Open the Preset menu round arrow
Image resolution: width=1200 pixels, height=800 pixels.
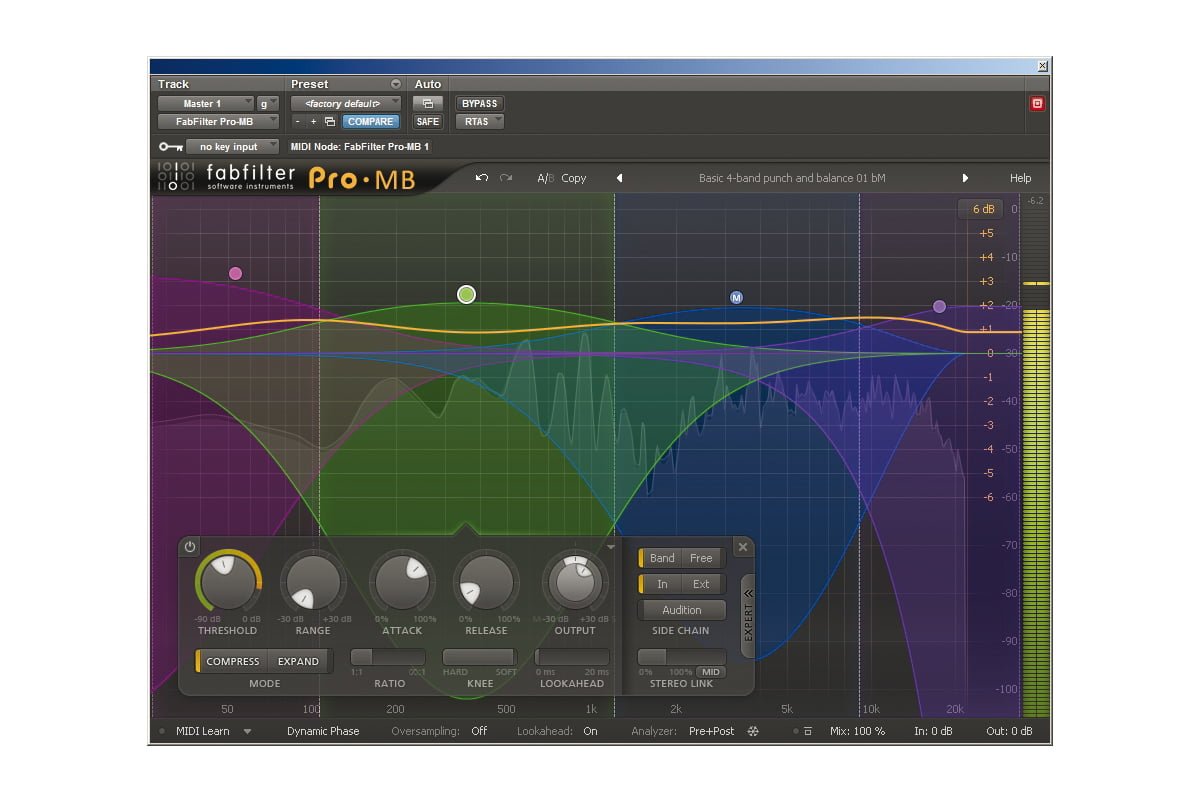click(396, 84)
